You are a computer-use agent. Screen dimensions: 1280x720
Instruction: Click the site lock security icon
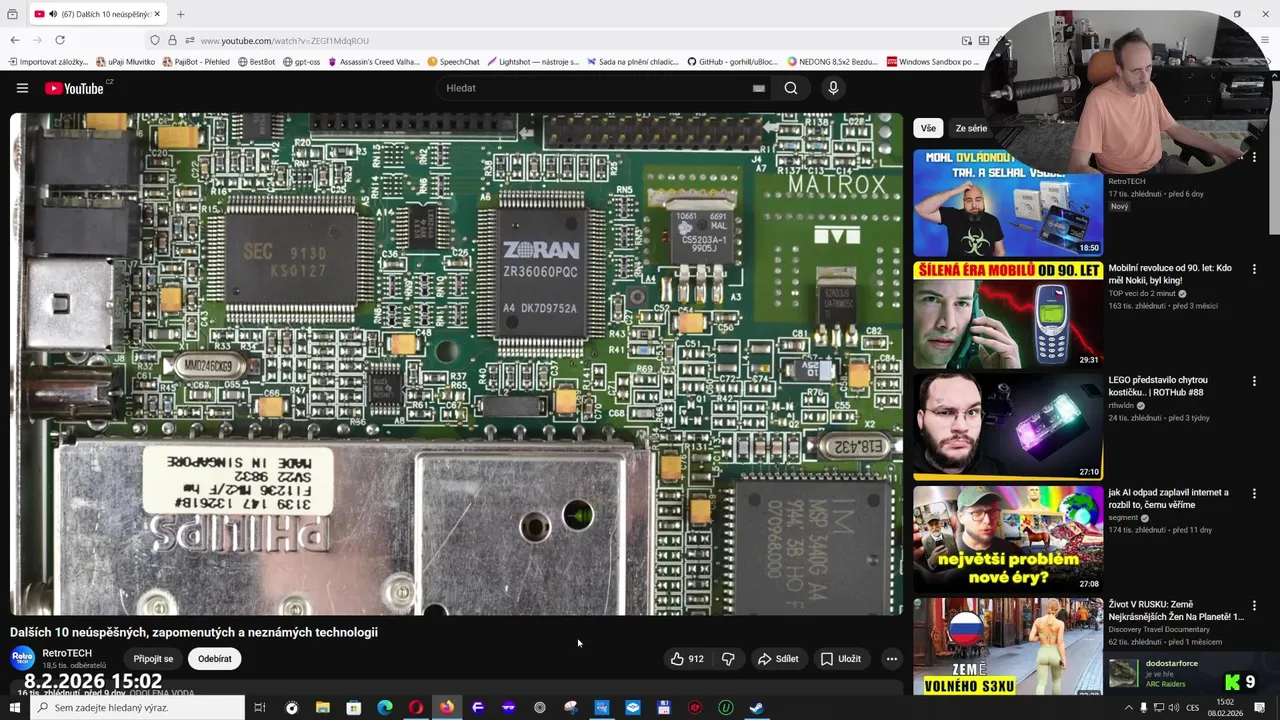172,40
